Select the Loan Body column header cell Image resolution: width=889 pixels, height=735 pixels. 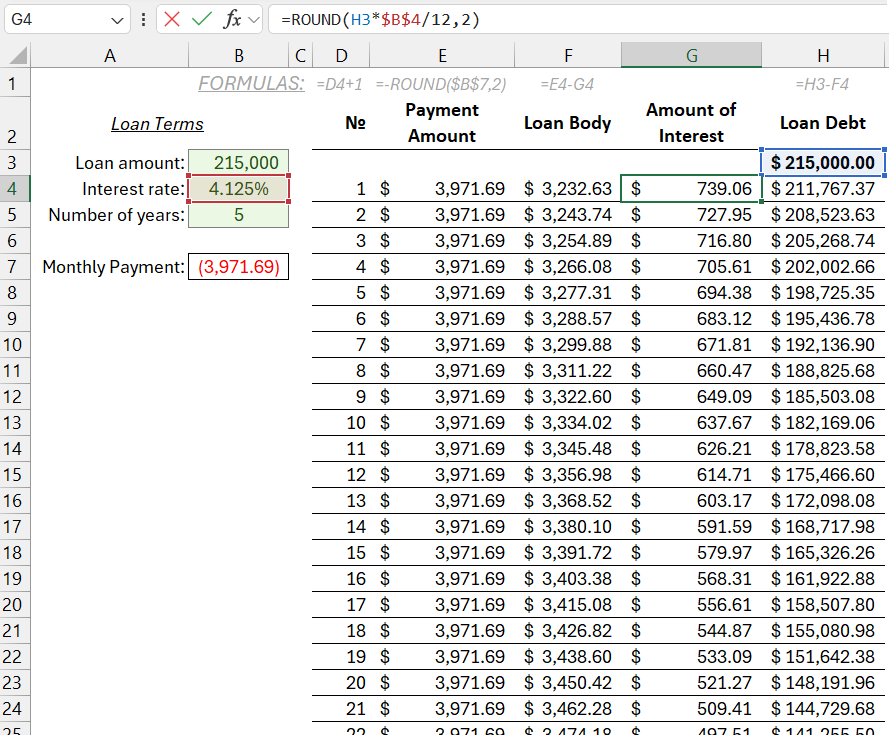point(568,123)
